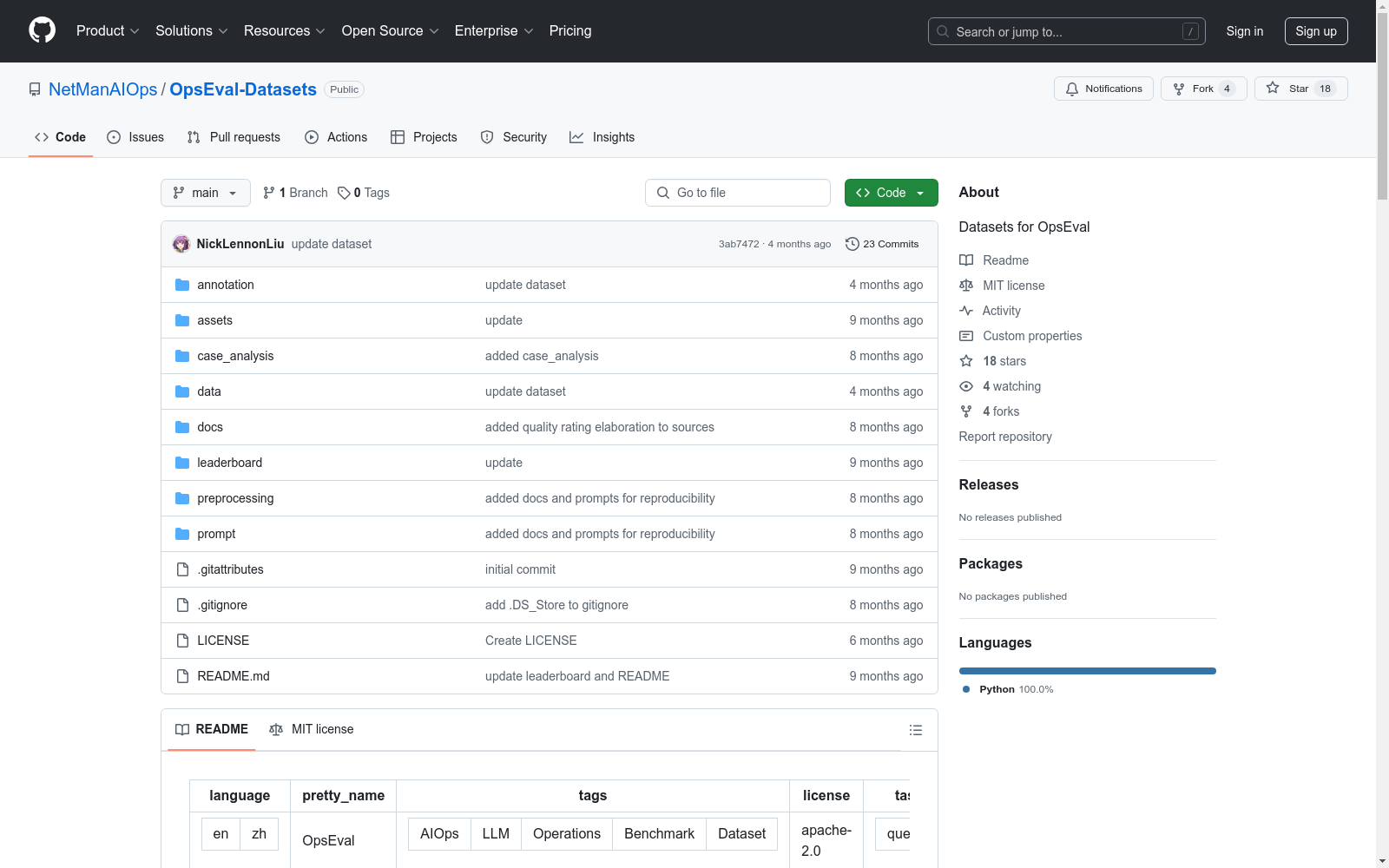1389x868 pixels.
Task: Click the README.md file icon
Action: 182,676
